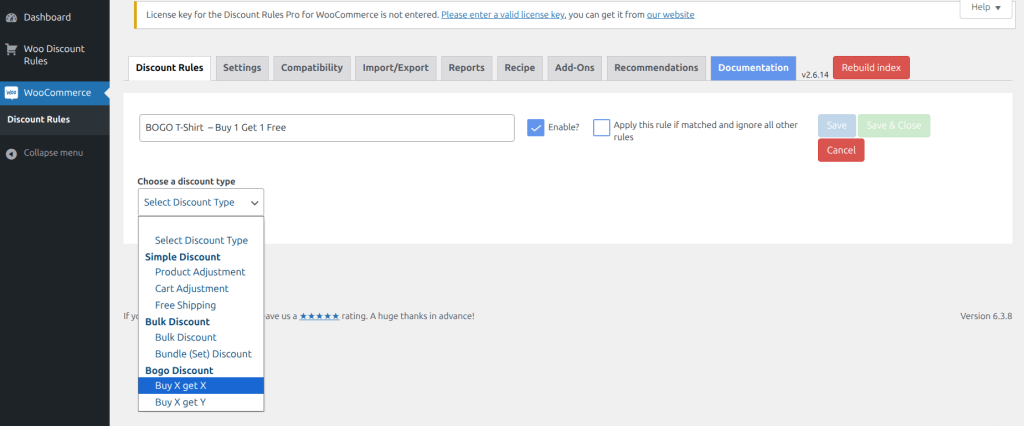
Task: Click the five-star rating link
Action: (319, 316)
